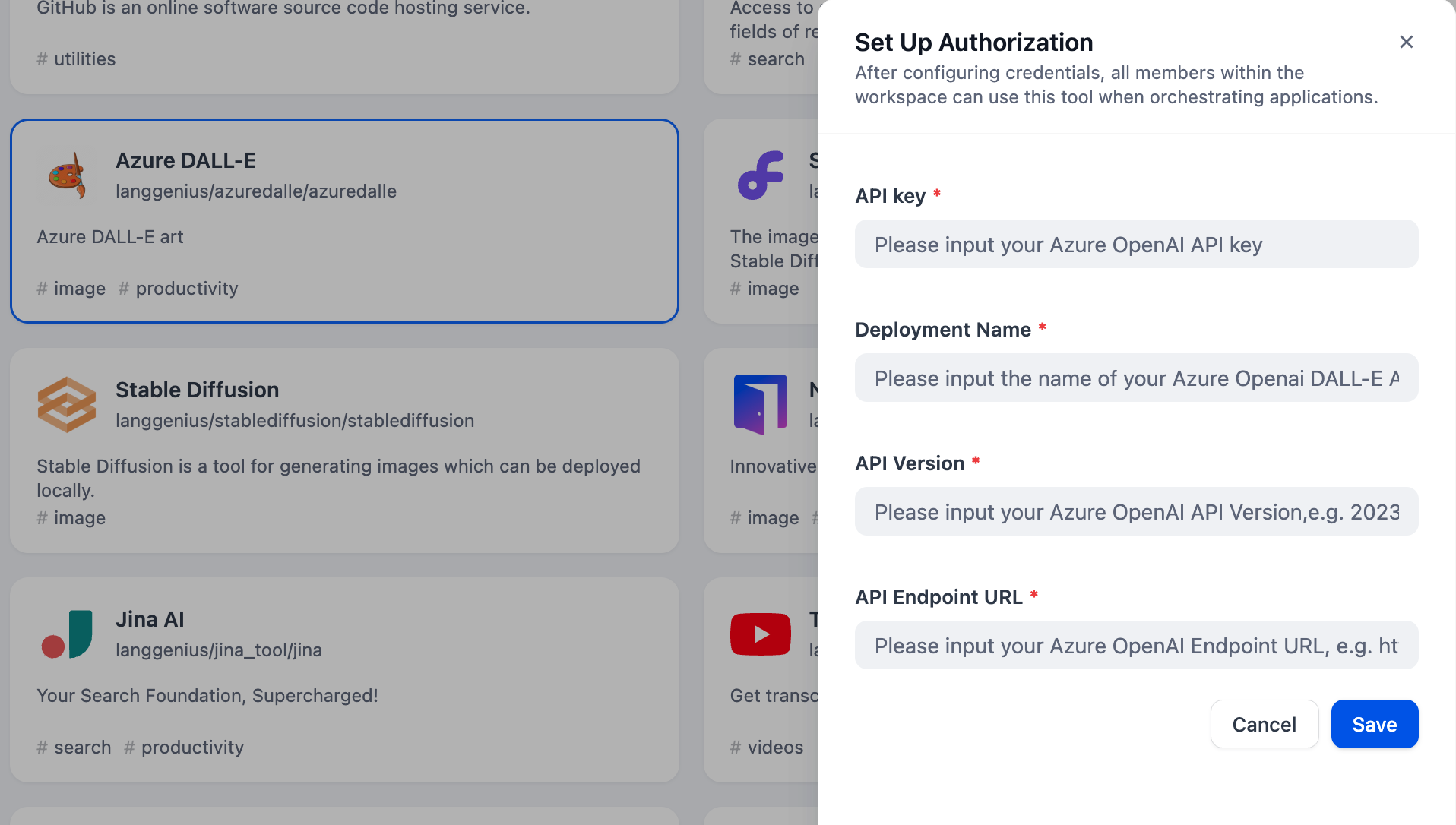Image resolution: width=1456 pixels, height=825 pixels.
Task: Click the Stable Diffusion logo icon
Action: pos(67,405)
